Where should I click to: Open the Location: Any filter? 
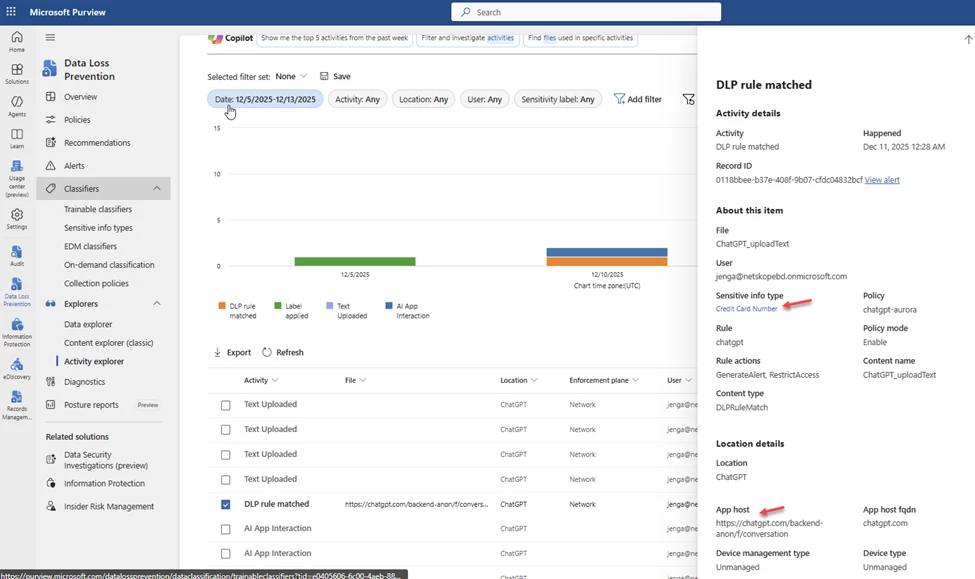pyautogui.click(x=423, y=99)
